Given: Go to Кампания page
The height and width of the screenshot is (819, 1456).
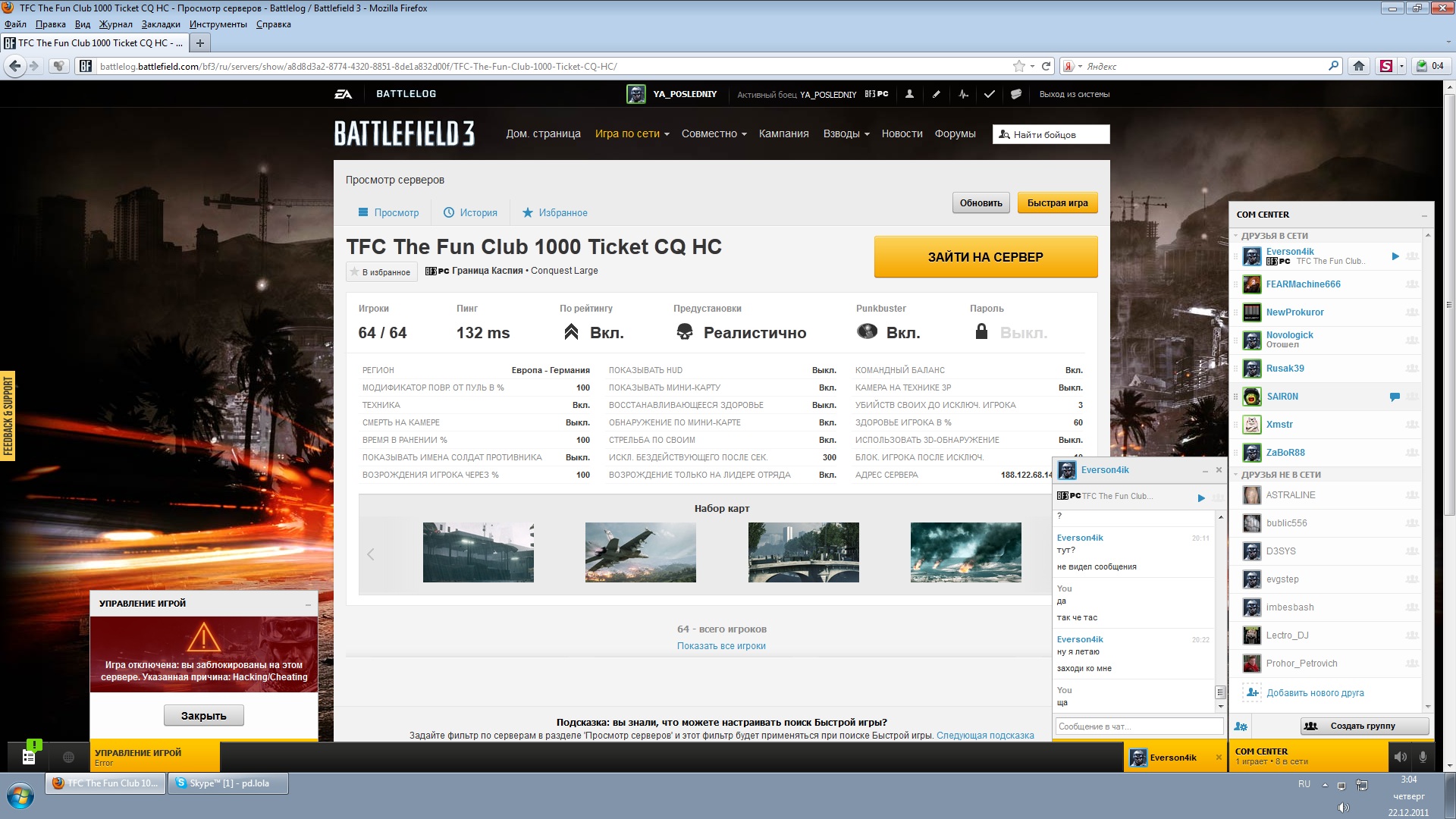Looking at the screenshot, I should [783, 133].
